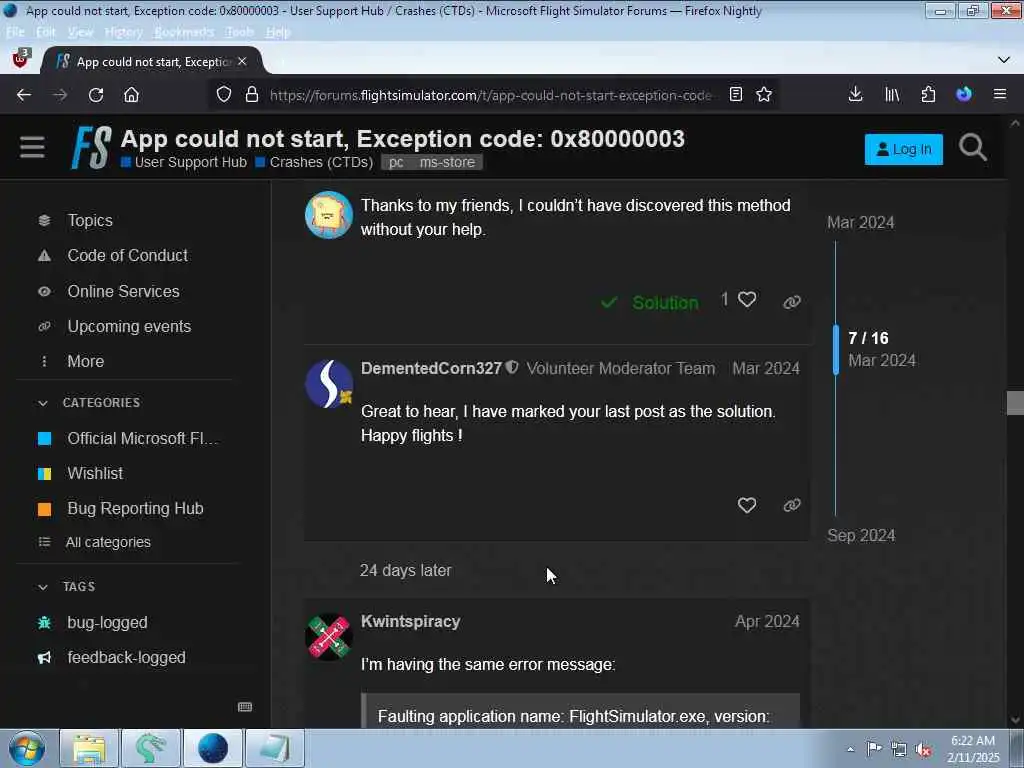
Task: Click the moderator shield icon beside DementedCorn327
Action: [512, 368]
